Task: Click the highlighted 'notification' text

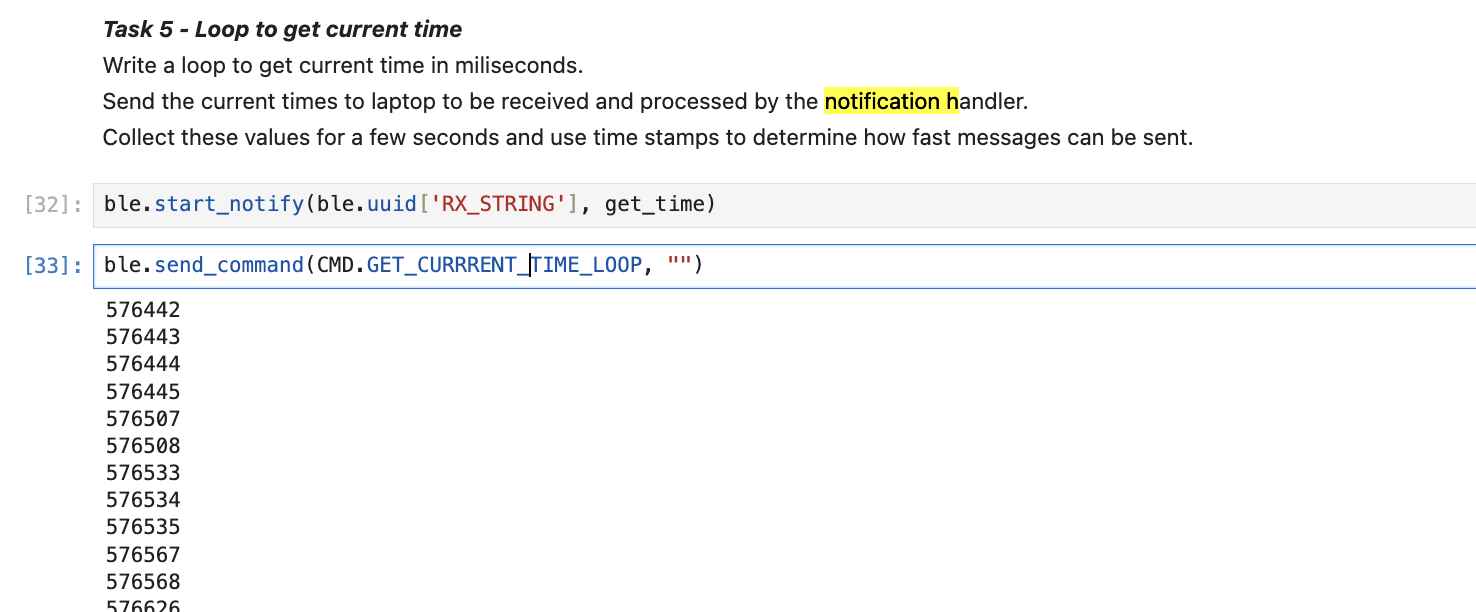Action: click(x=882, y=102)
